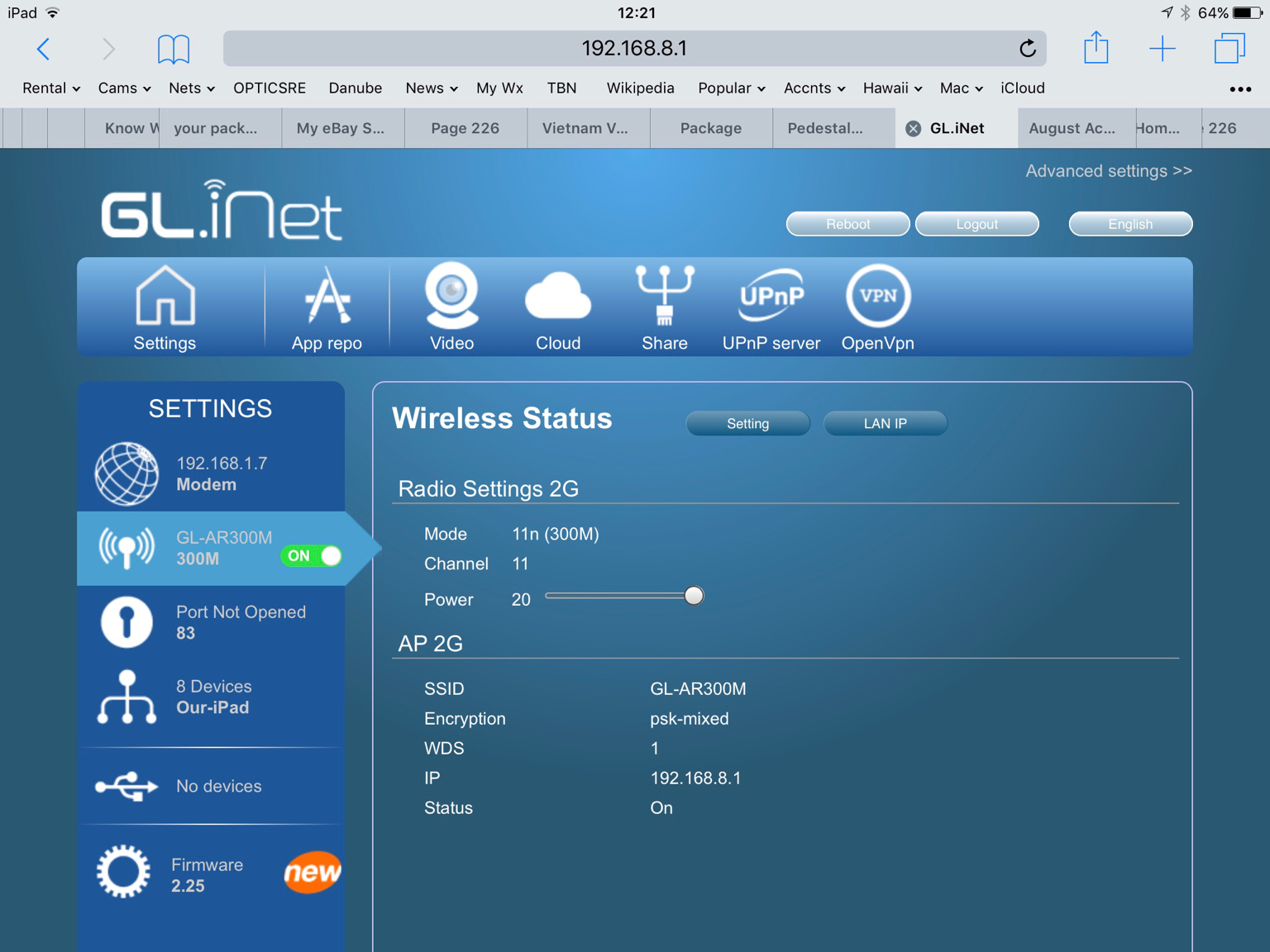The width and height of the screenshot is (1270, 952).
Task: Open the OpenVpn icon
Action: tap(878, 307)
